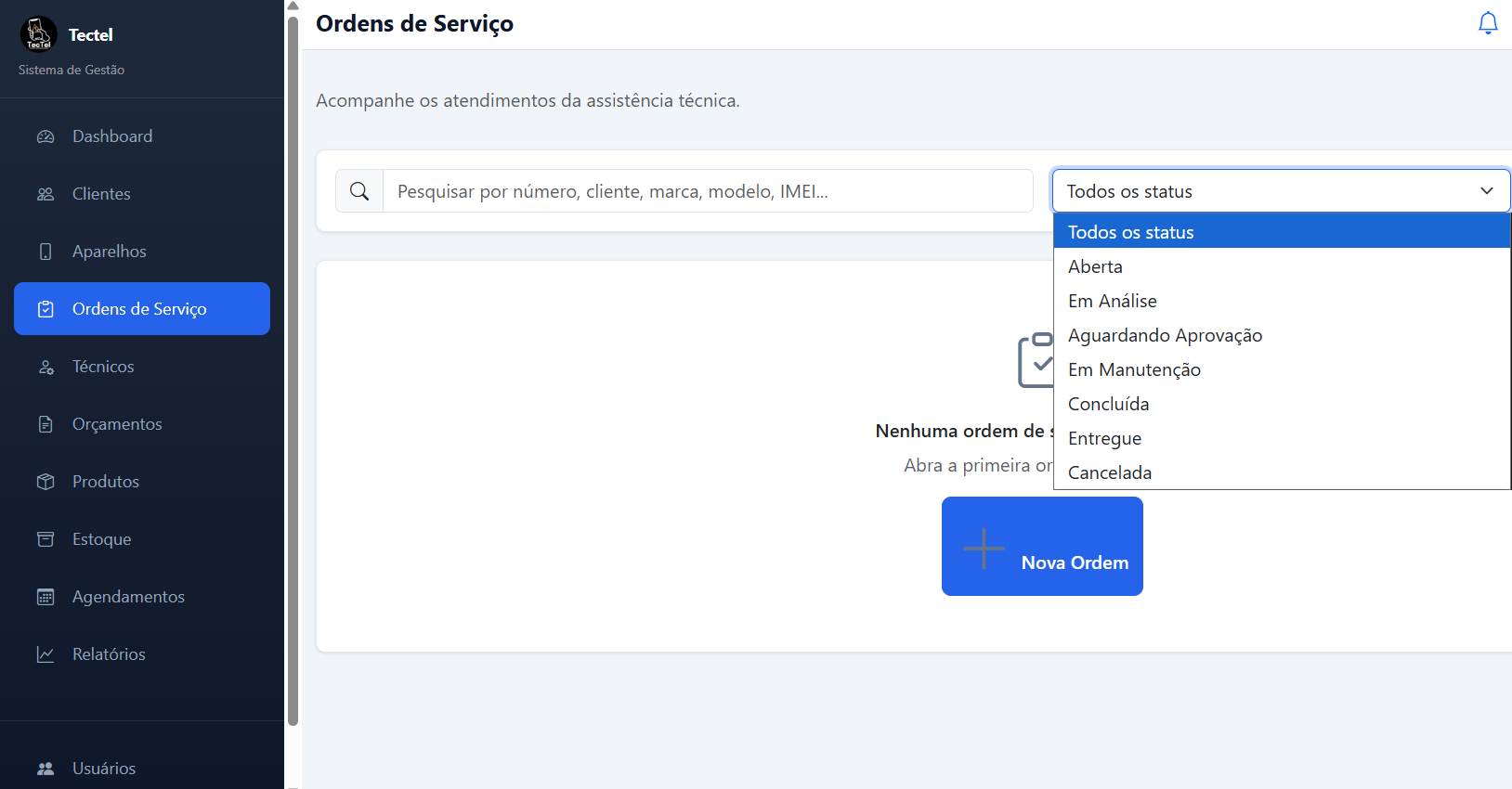The height and width of the screenshot is (789, 1512).
Task: Click the sidebar vertical scrollbar
Action: click(x=293, y=371)
